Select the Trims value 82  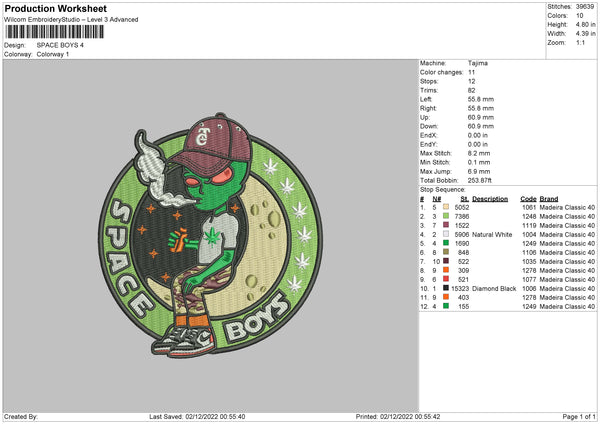pyautogui.click(x=471, y=90)
